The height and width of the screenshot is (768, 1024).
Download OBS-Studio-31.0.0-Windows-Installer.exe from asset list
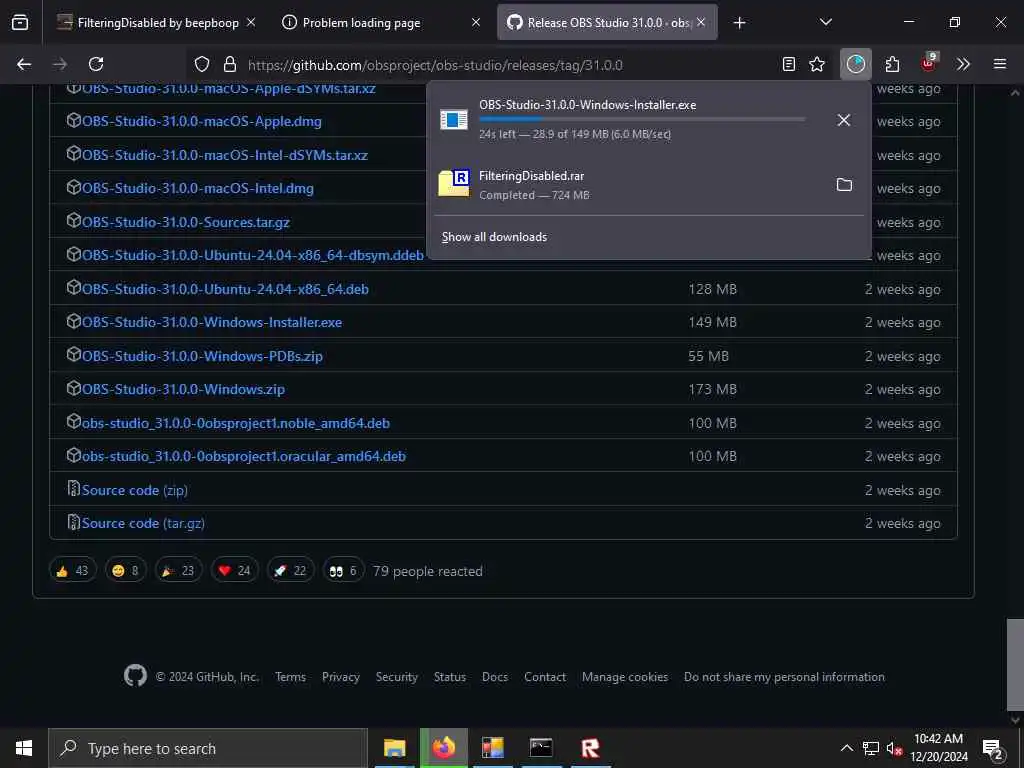pyautogui.click(x=212, y=323)
